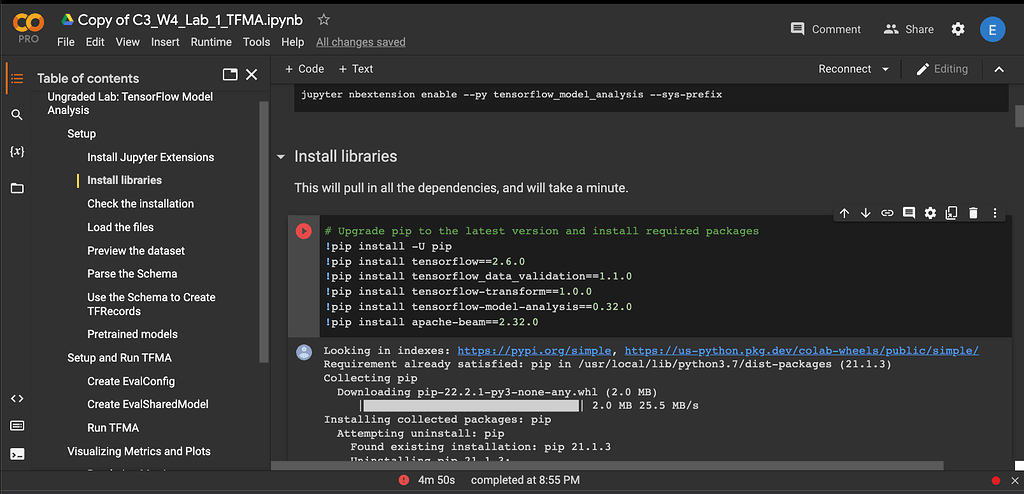Toggle the Table of contents panel
1024x494 pixels.
point(17,78)
